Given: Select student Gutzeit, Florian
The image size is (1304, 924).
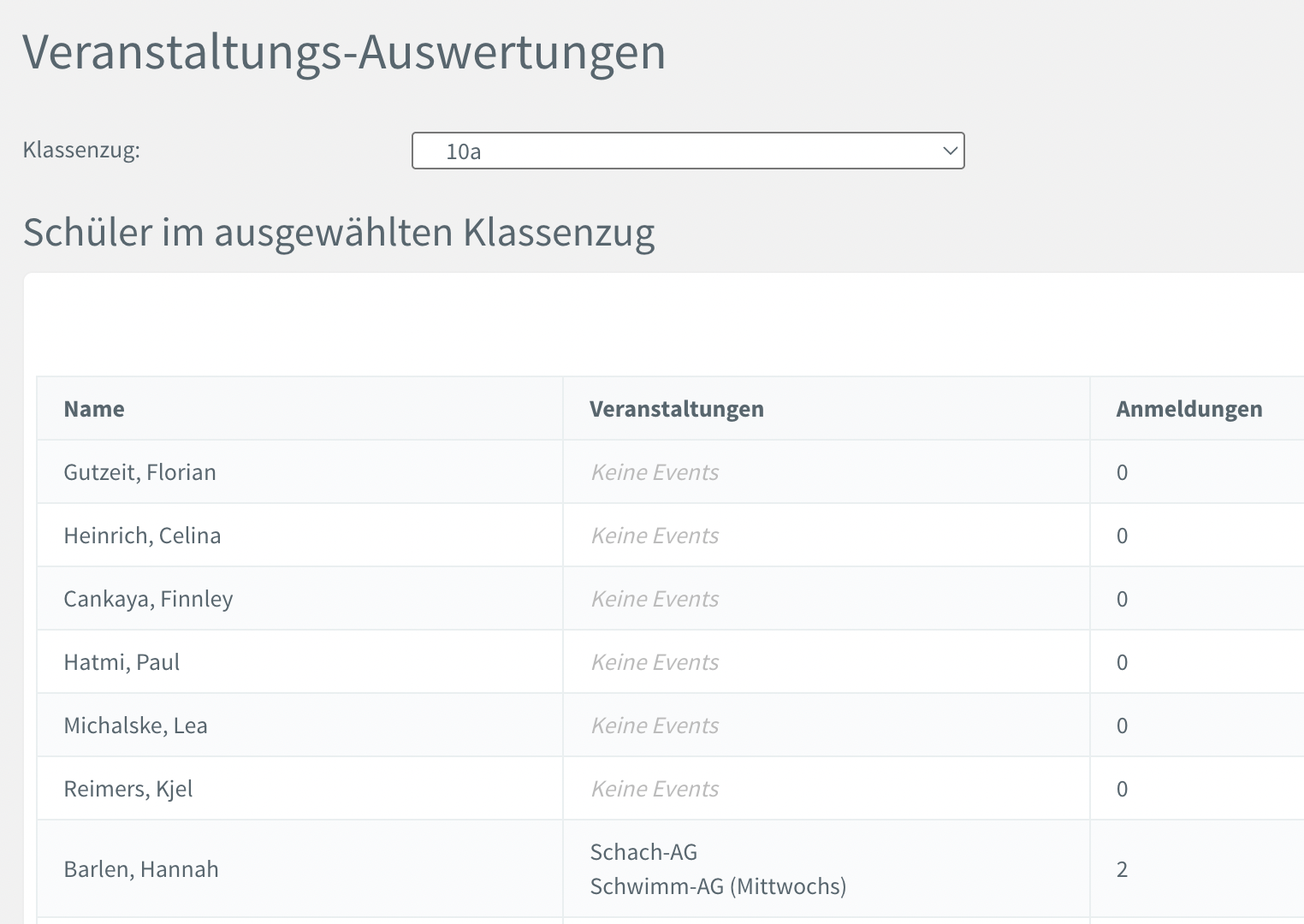Looking at the screenshot, I should point(139,472).
